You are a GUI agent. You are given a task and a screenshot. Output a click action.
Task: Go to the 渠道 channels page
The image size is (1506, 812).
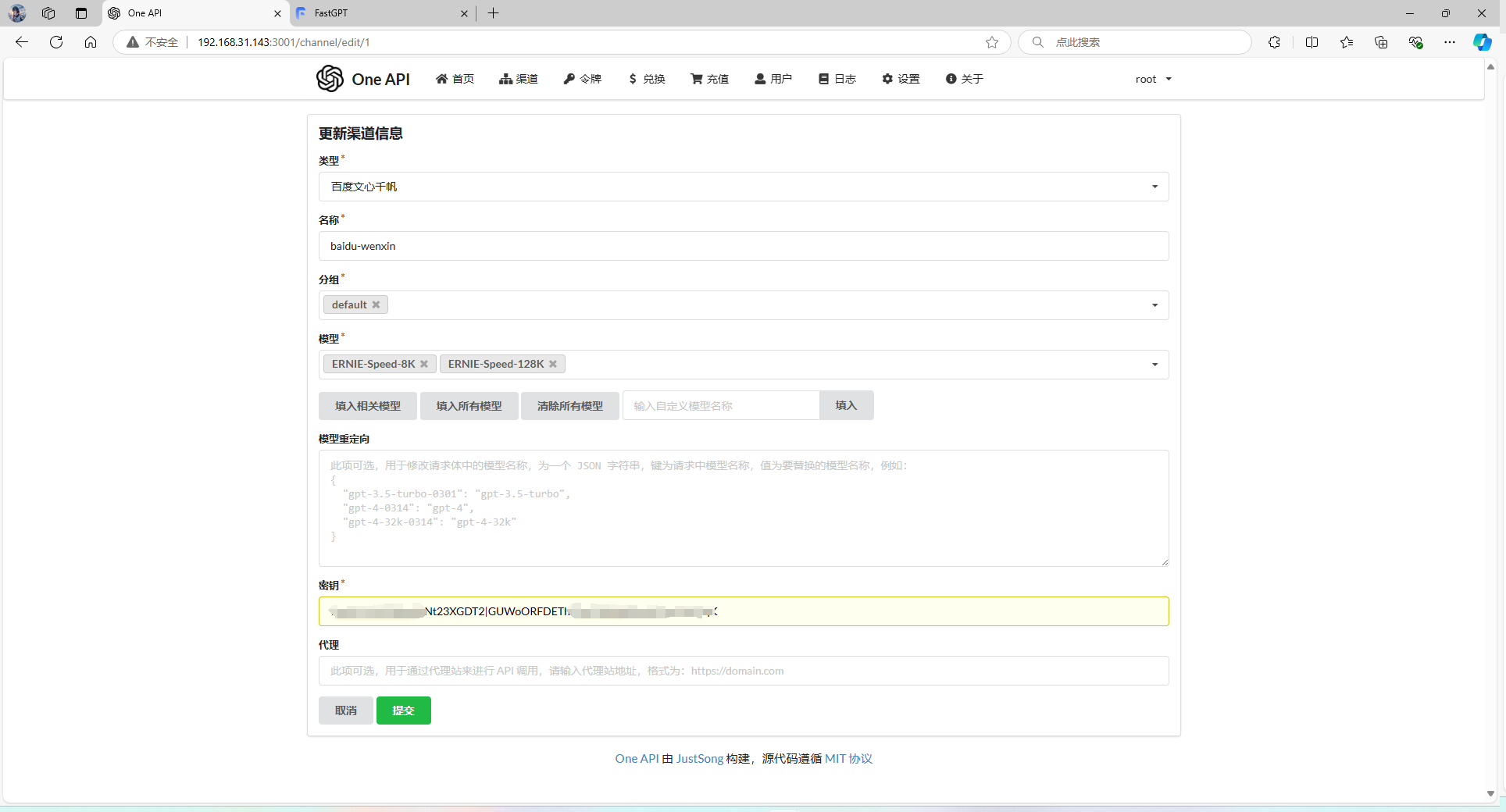click(x=519, y=79)
